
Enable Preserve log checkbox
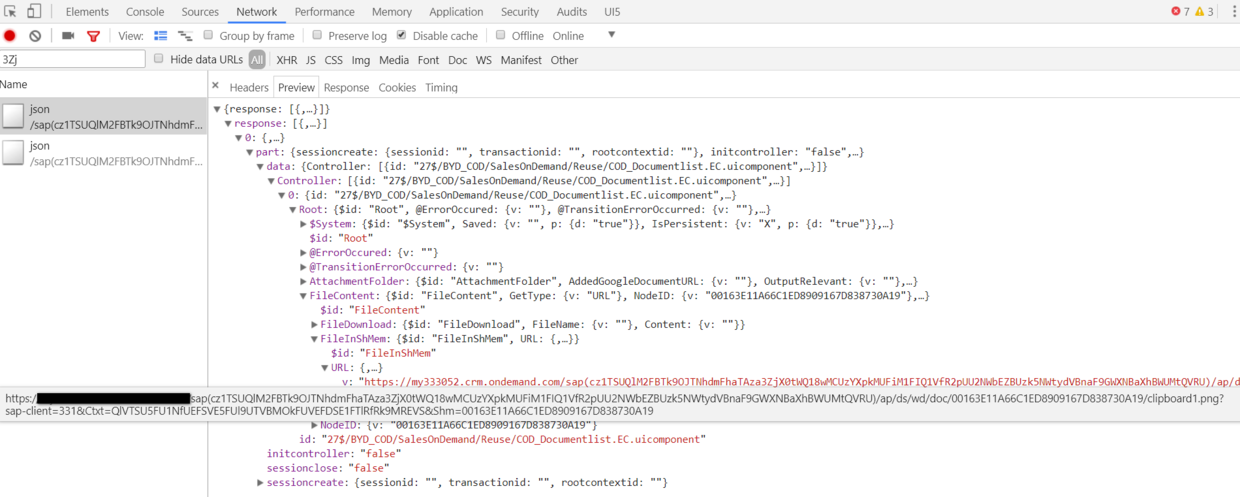[x=317, y=35]
